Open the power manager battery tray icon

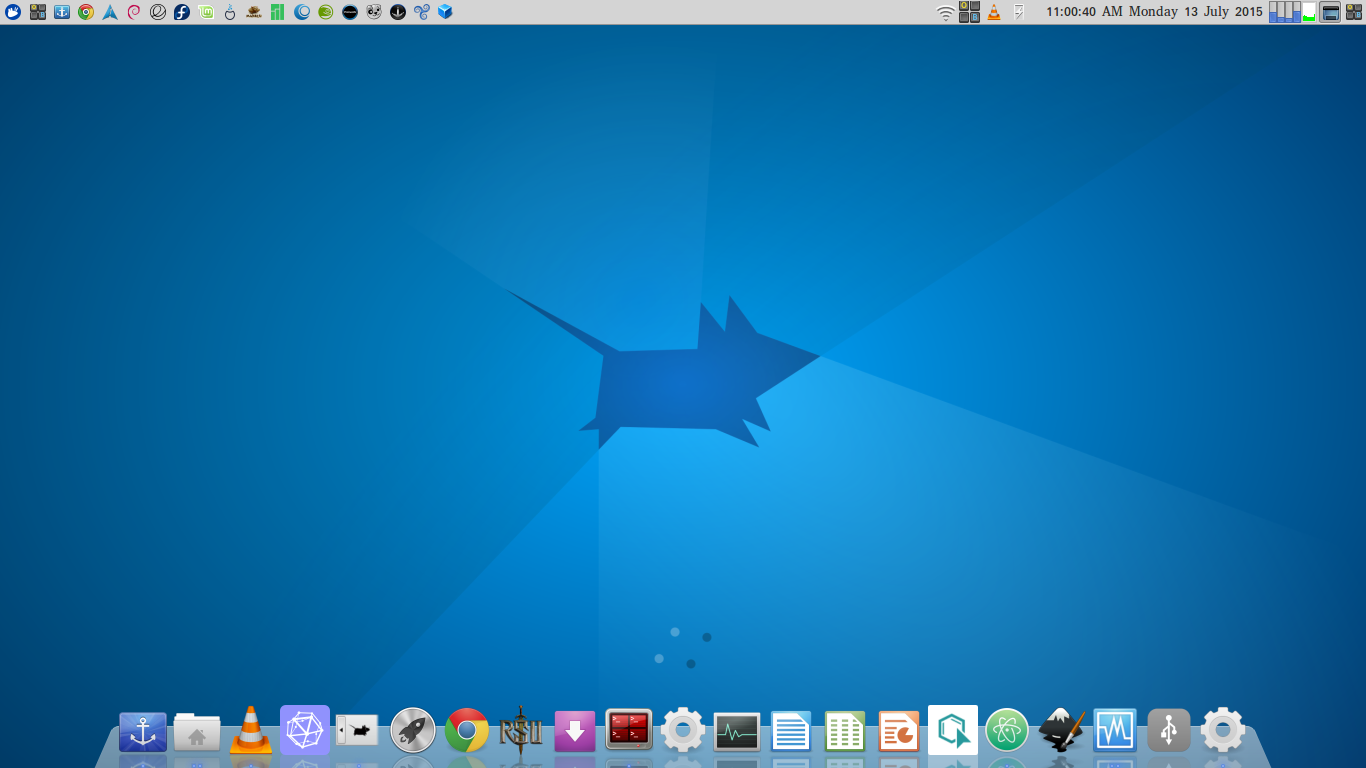[x=1019, y=12]
